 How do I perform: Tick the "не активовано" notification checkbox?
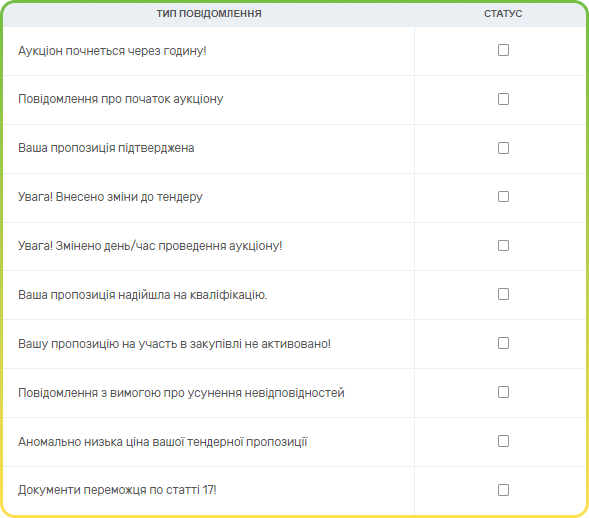click(x=503, y=343)
